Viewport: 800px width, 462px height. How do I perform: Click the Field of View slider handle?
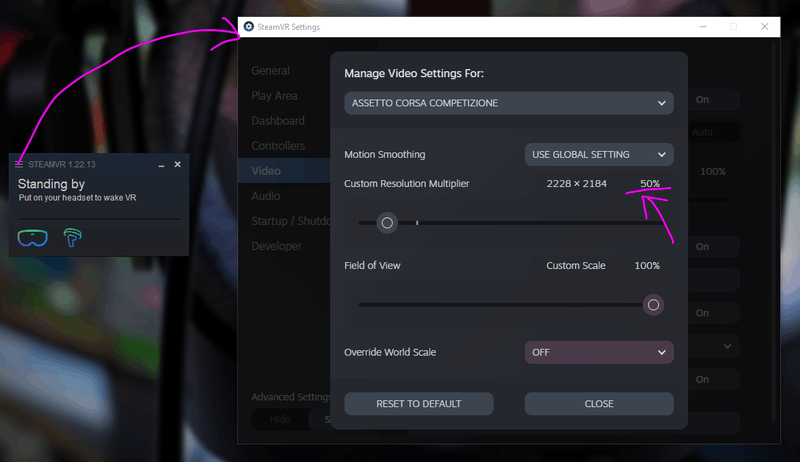coord(653,305)
